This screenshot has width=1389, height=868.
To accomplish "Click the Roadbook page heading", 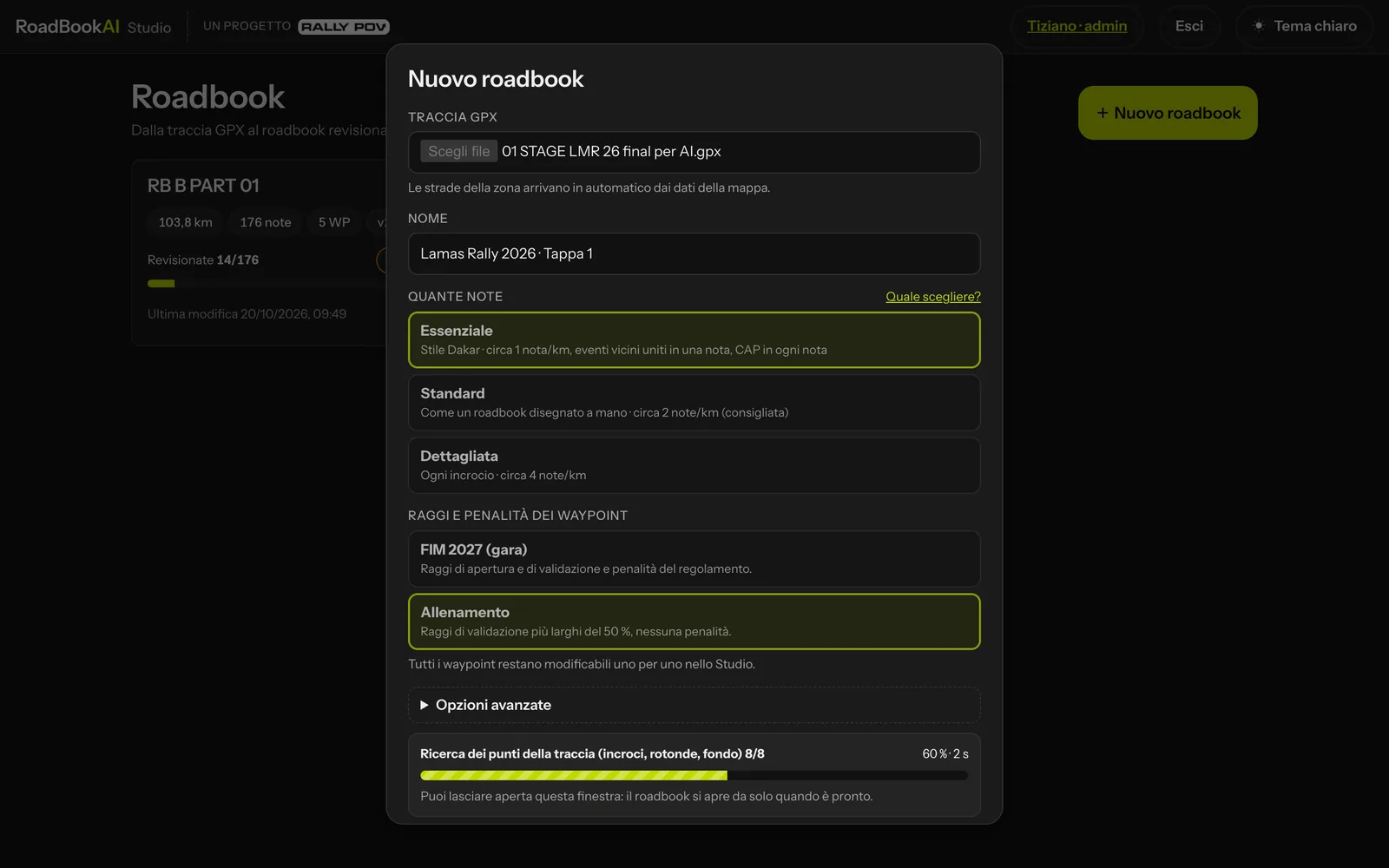I will pos(207,96).
